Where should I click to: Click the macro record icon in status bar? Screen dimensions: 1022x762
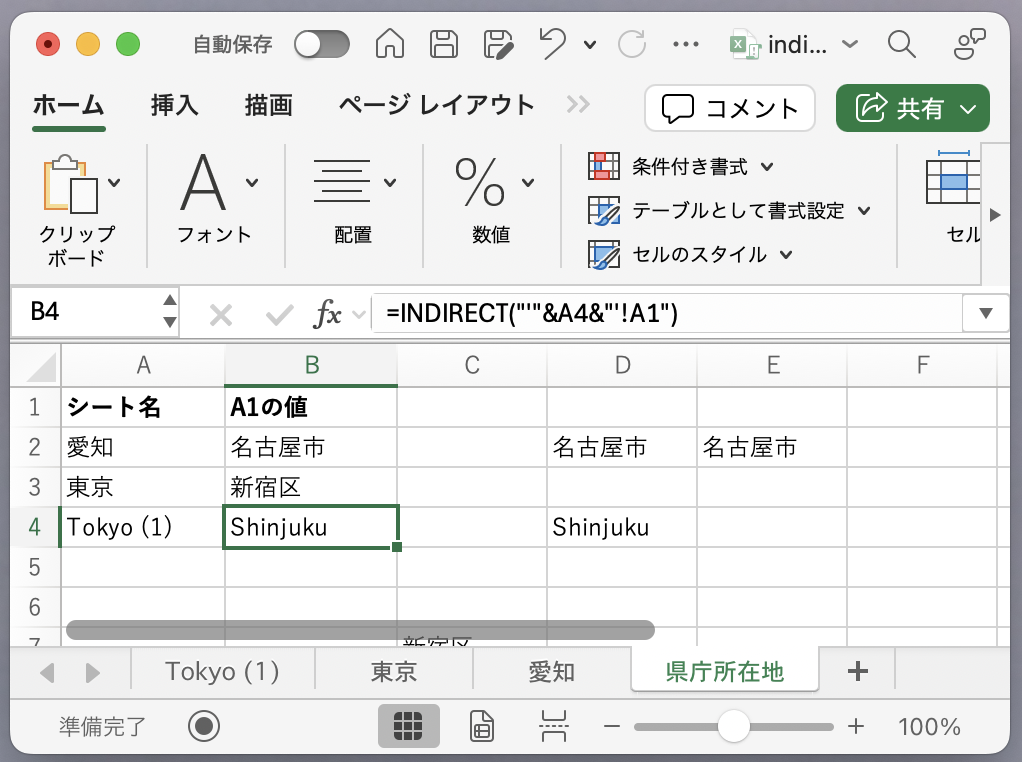(x=204, y=726)
